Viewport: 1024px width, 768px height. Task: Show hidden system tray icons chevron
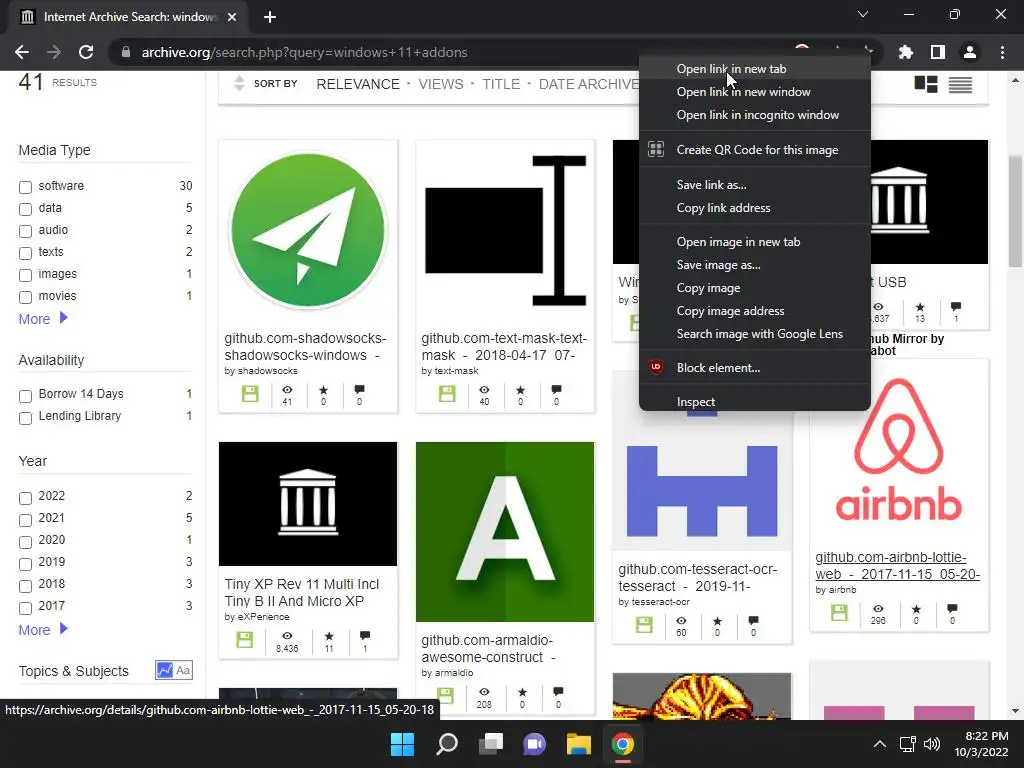(x=880, y=744)
